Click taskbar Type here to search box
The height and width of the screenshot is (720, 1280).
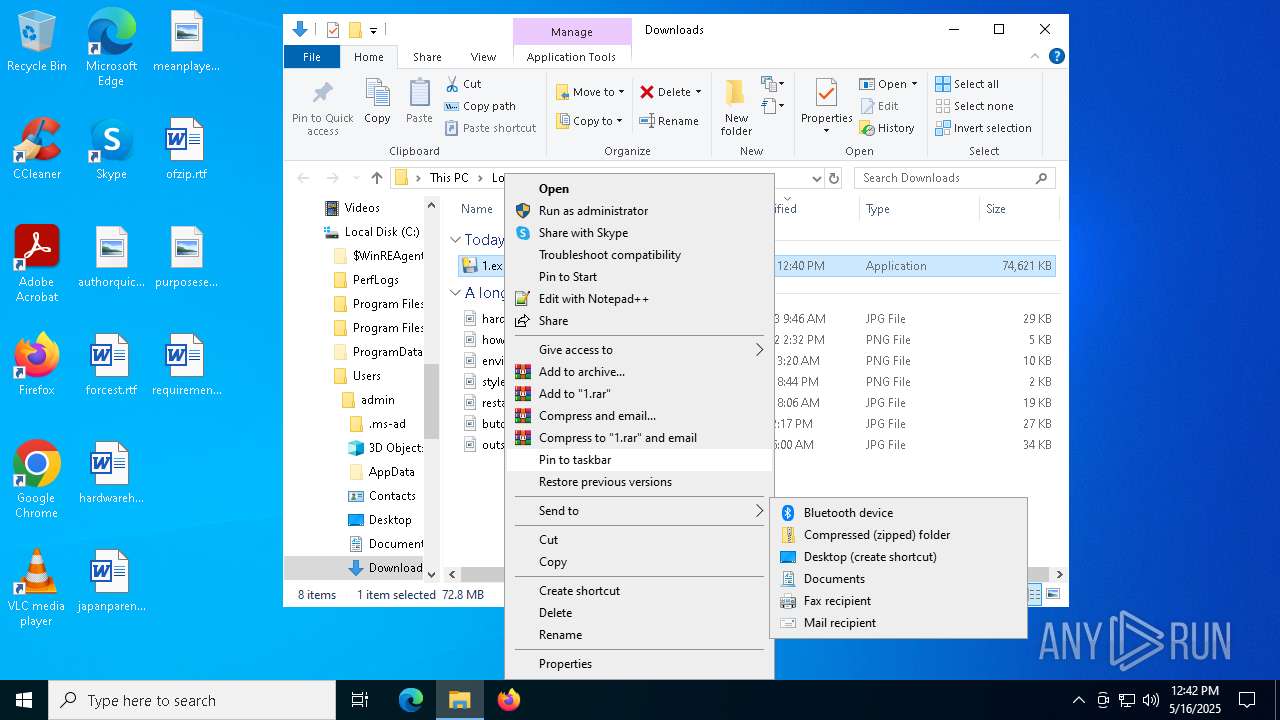tap(192, 700)
